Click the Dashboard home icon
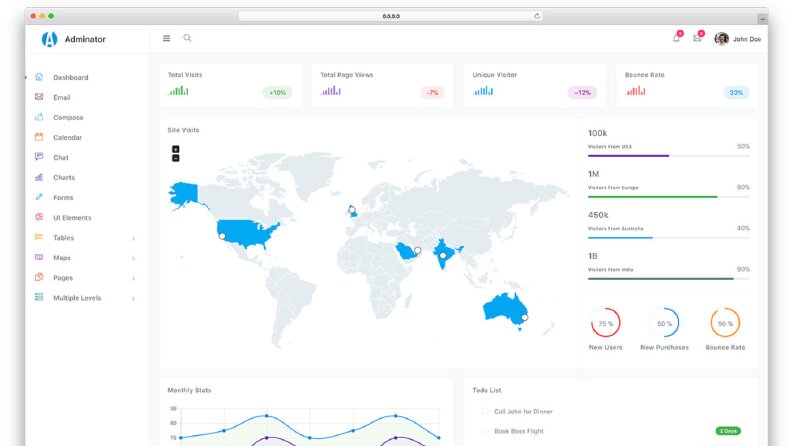Image resolution: width=793 pixels, height=446 pixels. (39, 77)
